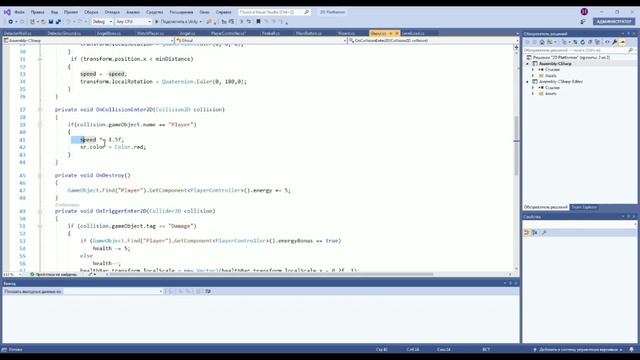Open the OnCollisionEnter2D member dropdown
Screen dimensions: 640x360
(x=432, y=40)
